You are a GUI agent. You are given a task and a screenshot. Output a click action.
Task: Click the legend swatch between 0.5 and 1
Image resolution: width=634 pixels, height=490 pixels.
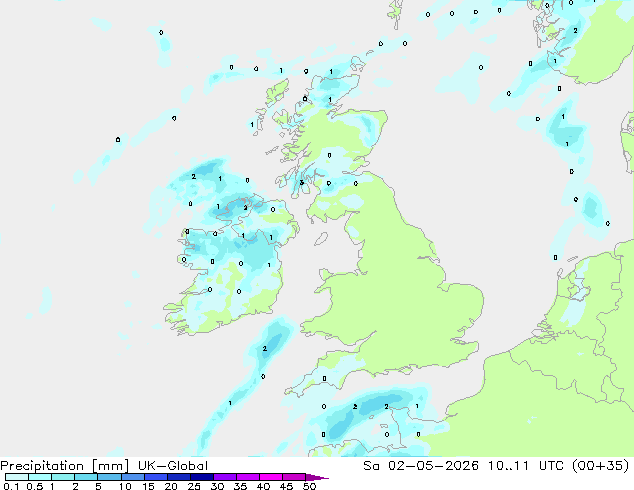40,477
